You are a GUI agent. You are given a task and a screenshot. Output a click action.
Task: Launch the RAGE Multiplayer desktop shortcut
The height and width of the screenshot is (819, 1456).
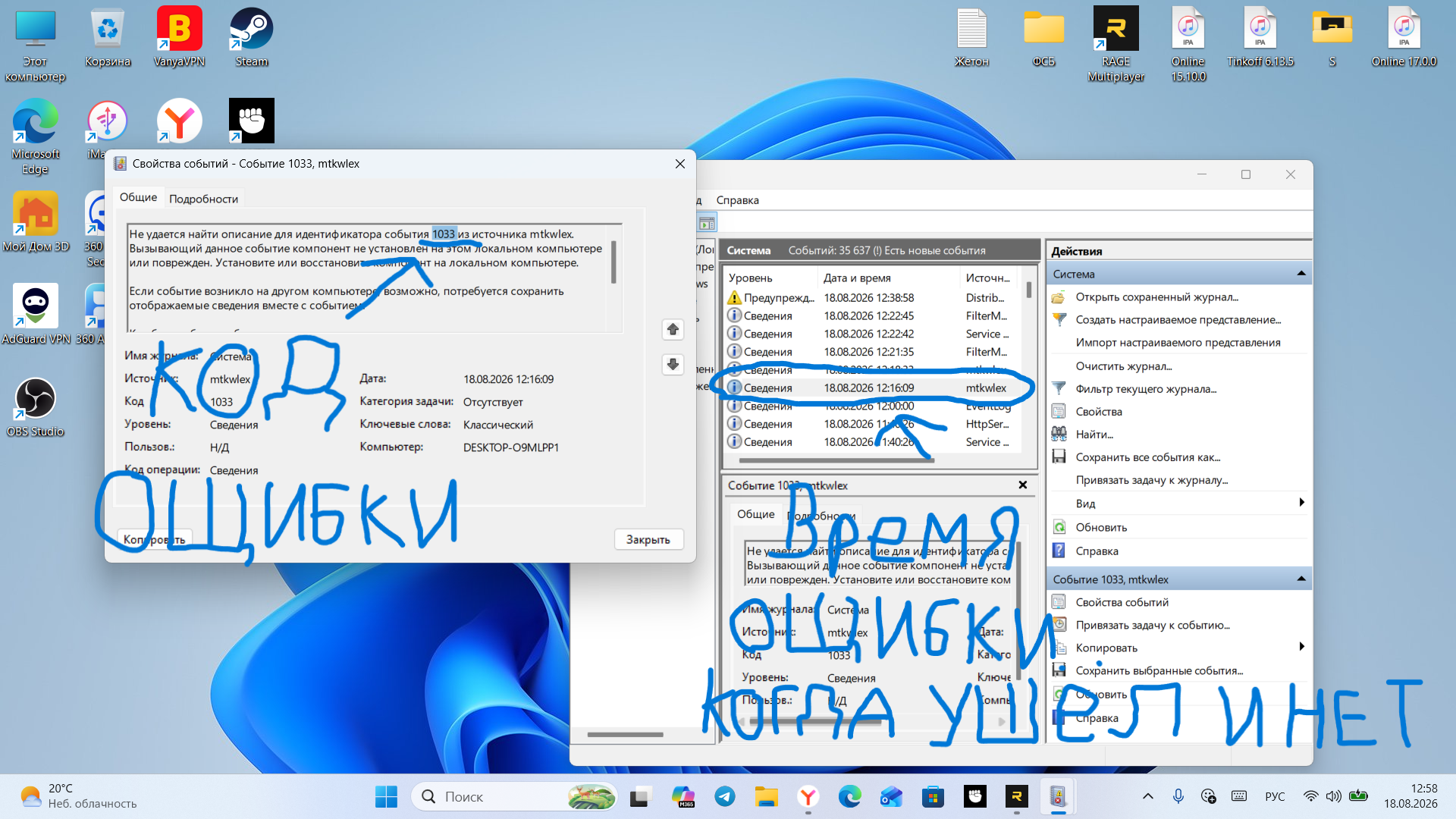tap(1116, 45)
